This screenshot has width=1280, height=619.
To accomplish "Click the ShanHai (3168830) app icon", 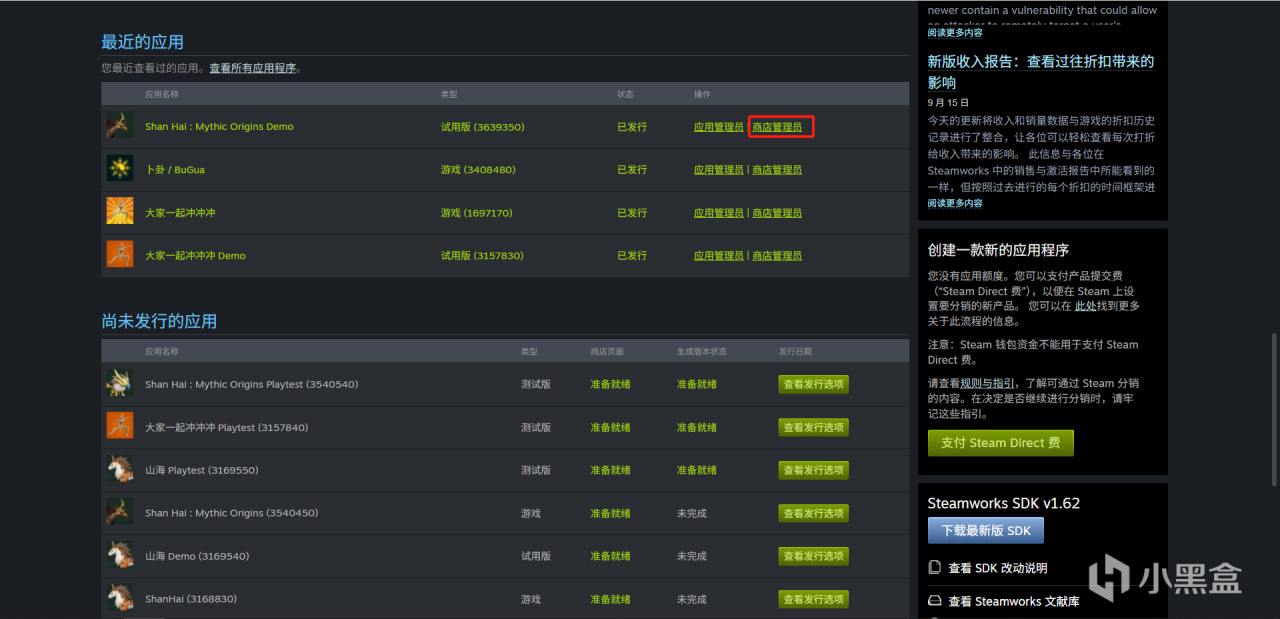I will 120,599.
